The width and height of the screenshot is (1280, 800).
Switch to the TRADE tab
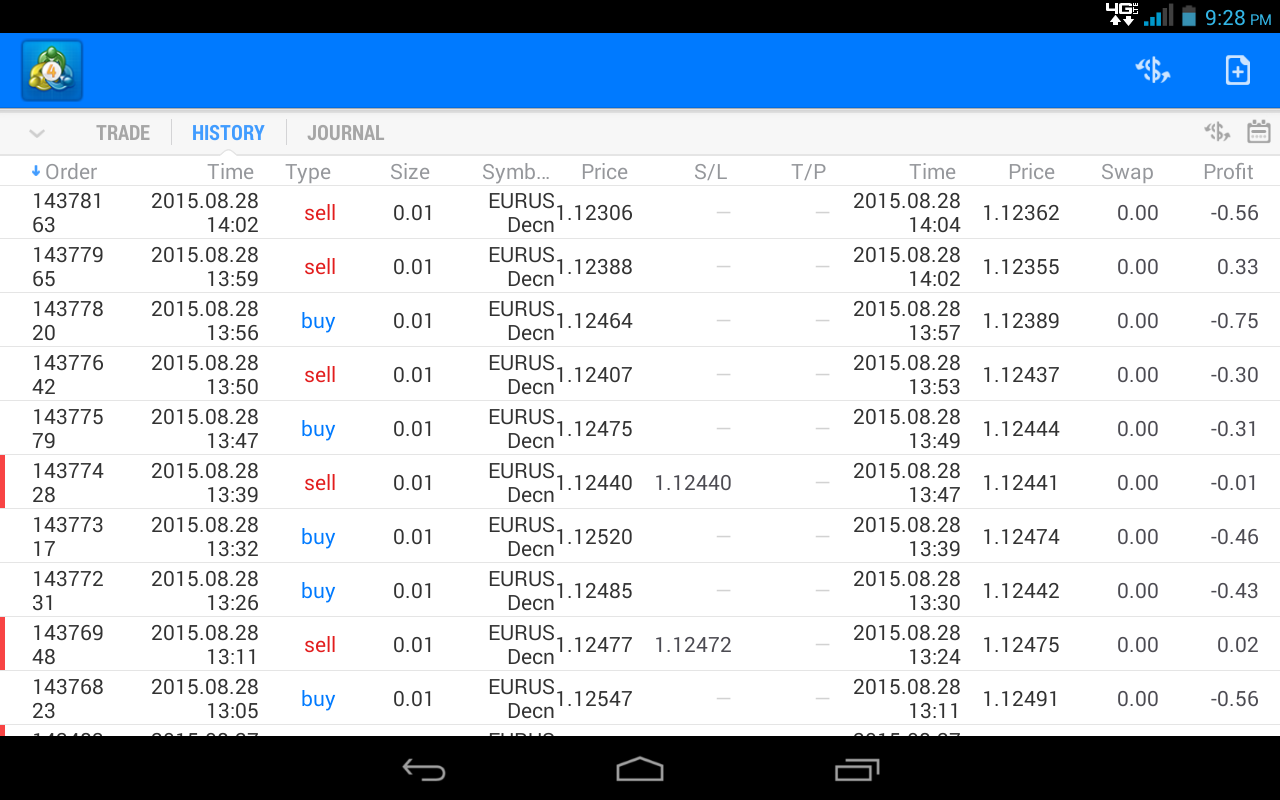122,132
